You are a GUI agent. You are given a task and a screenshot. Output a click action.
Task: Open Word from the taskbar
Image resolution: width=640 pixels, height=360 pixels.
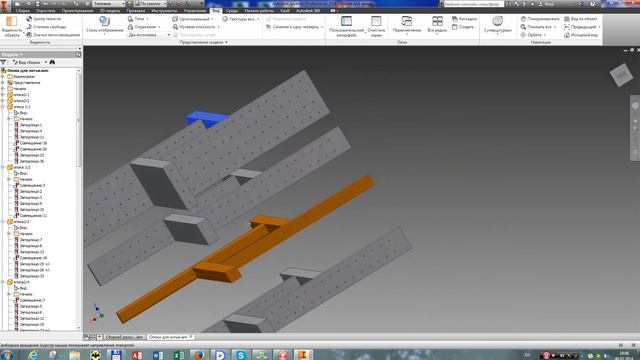pyautogui.click(x=158, y=355)
